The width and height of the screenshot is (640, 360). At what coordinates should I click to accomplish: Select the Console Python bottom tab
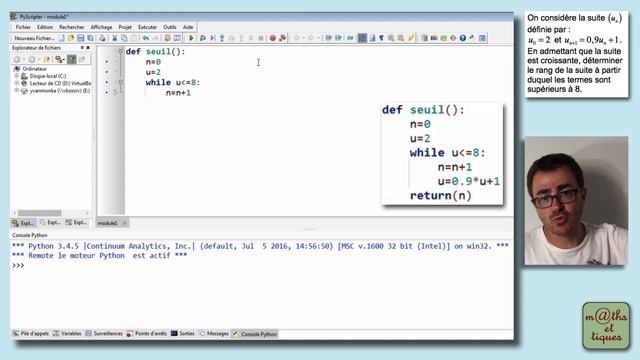(255, 334)
